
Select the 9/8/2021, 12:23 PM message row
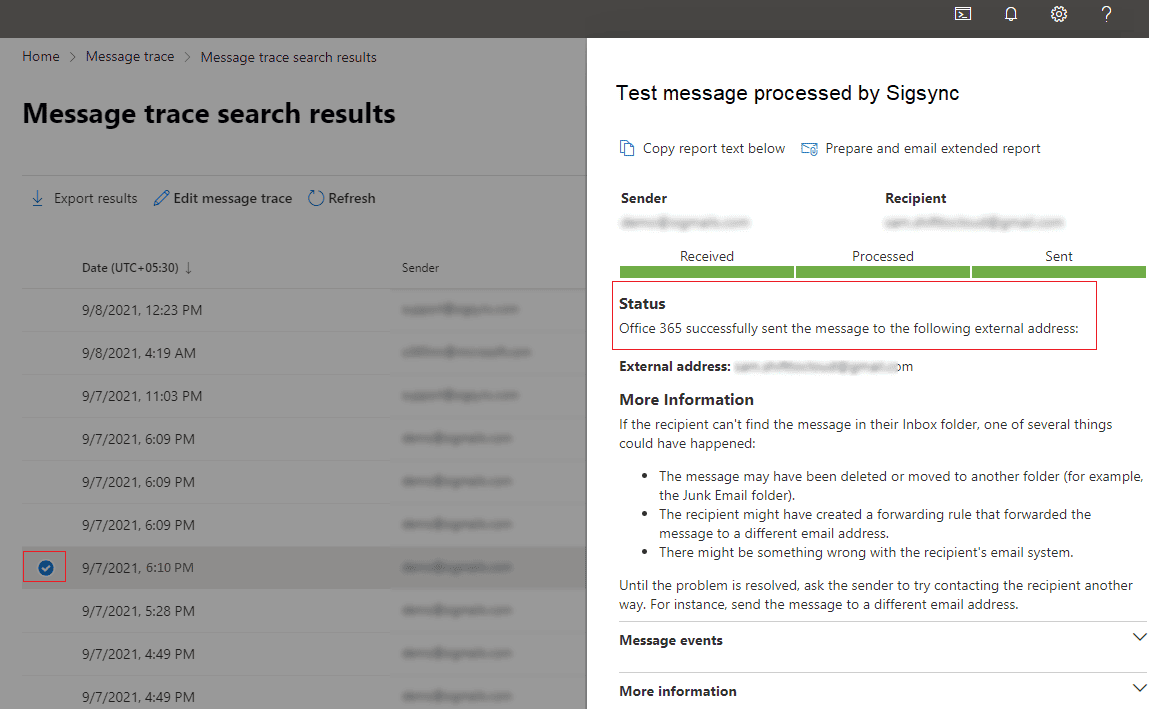142,310
